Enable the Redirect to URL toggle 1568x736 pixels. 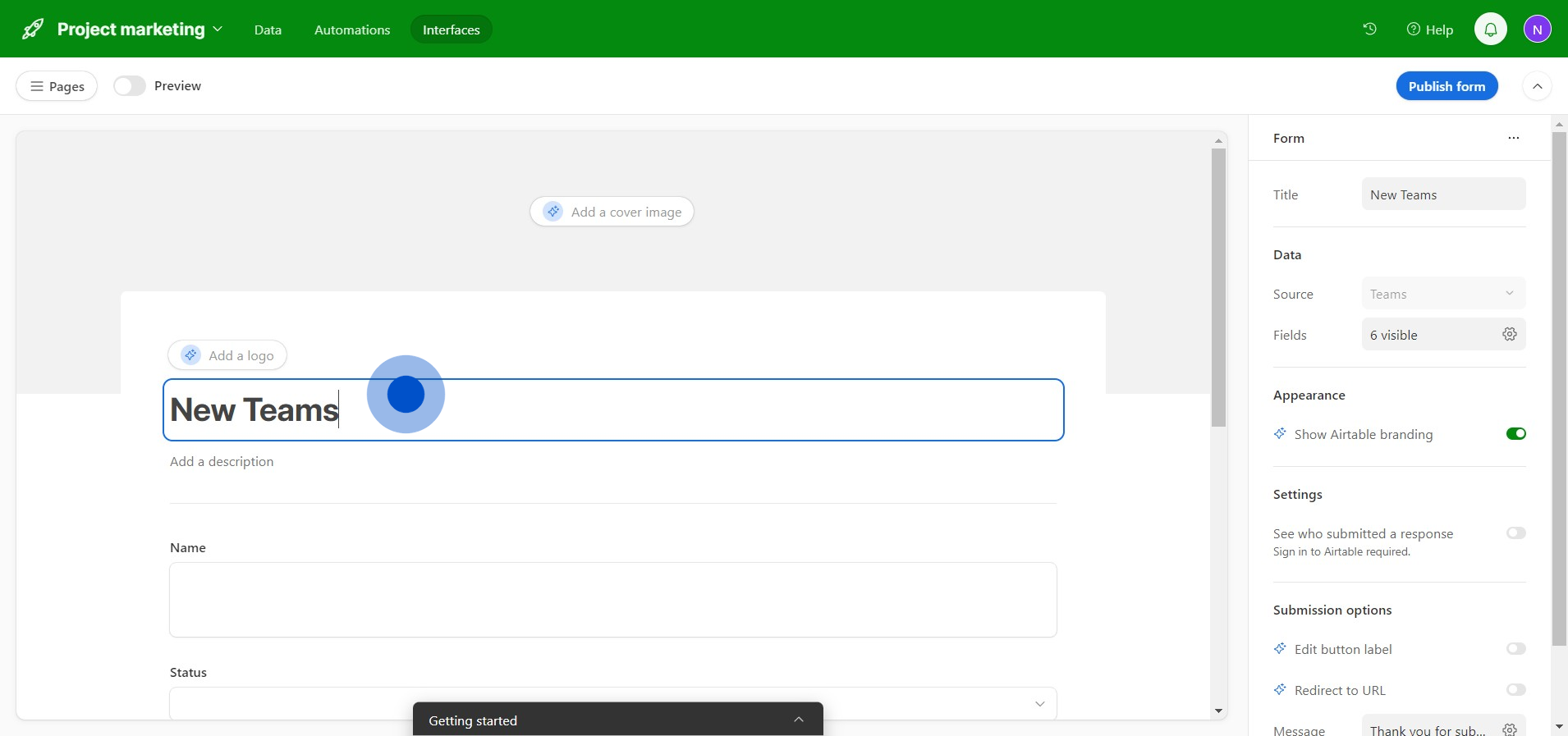pos(1515,690)
